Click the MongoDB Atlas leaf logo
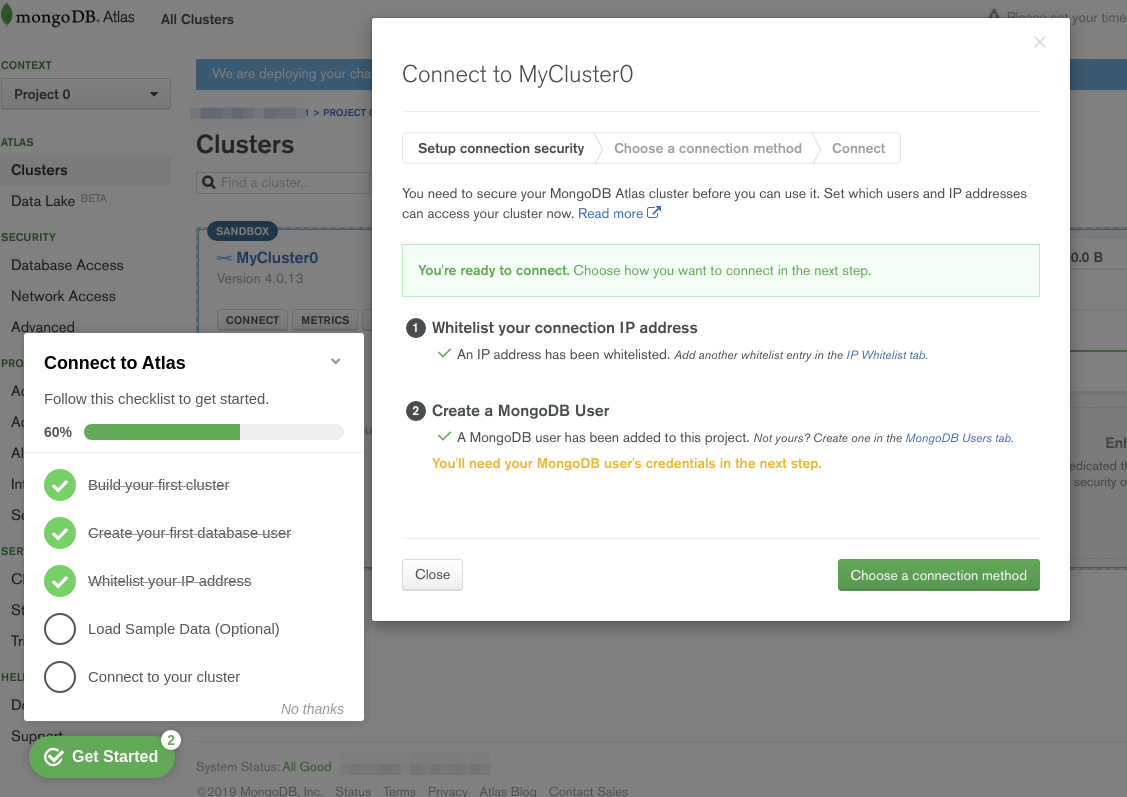 (x=9, y=17)
